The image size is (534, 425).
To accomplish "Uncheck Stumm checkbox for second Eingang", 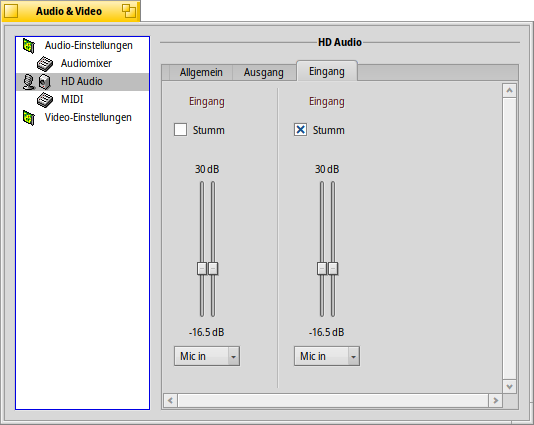I will coord(300,130).
